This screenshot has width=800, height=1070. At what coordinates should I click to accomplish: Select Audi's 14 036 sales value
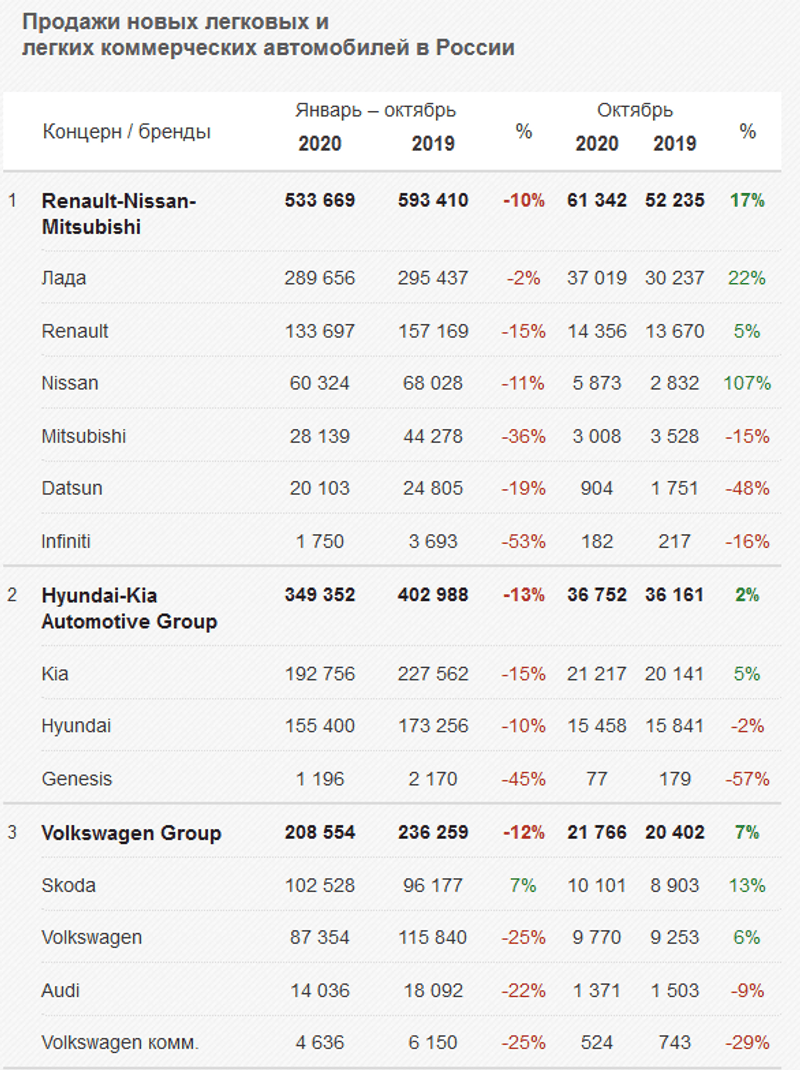click(x=319, y=991)
